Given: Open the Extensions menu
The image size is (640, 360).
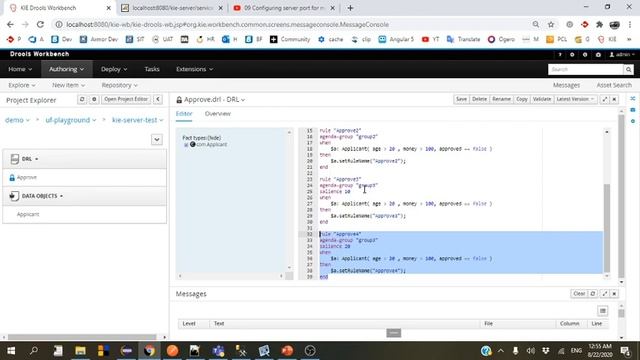Looking at the screenshot, I should 194,69.
